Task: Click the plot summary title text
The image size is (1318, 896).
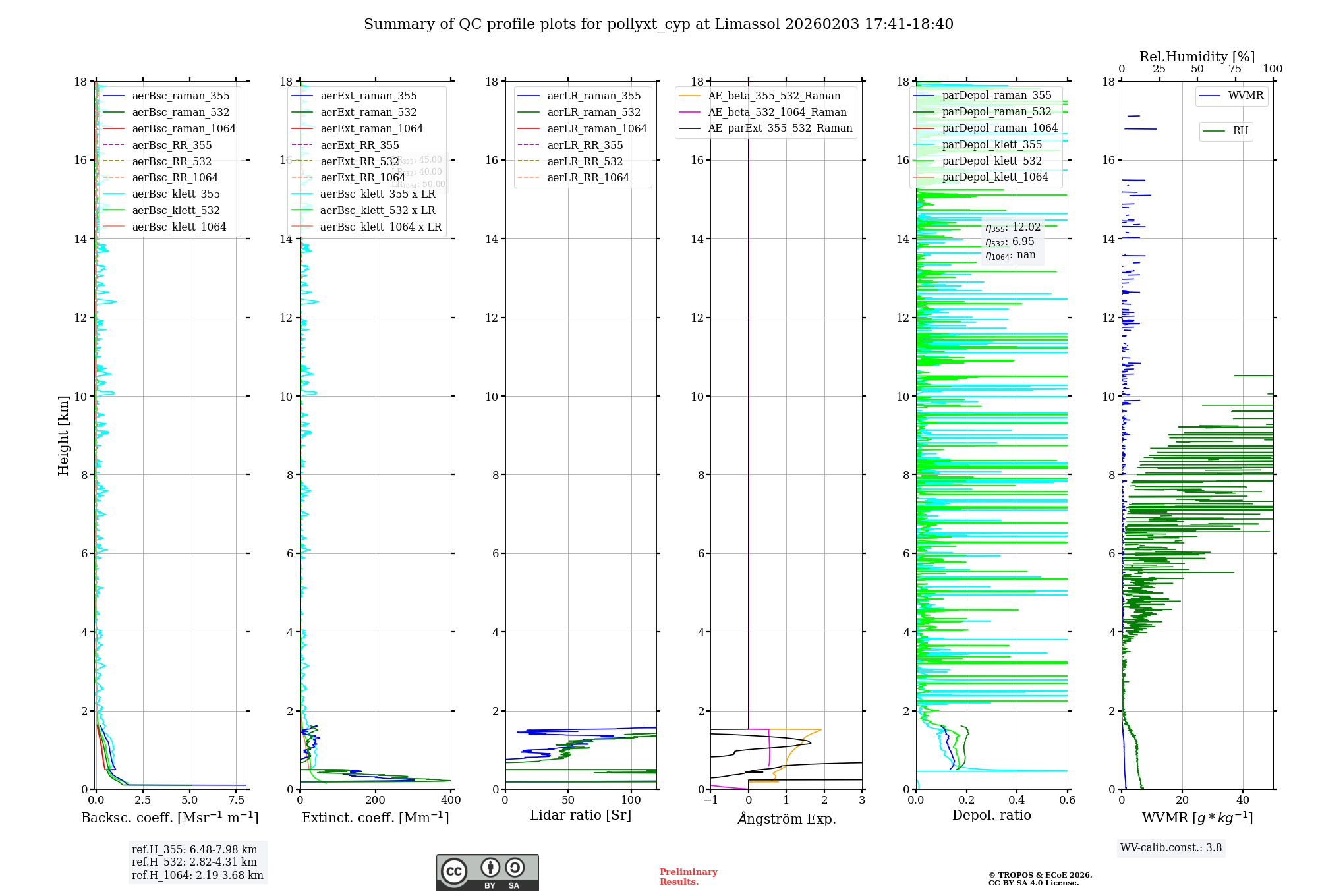Action: click(x=658, y=24)
